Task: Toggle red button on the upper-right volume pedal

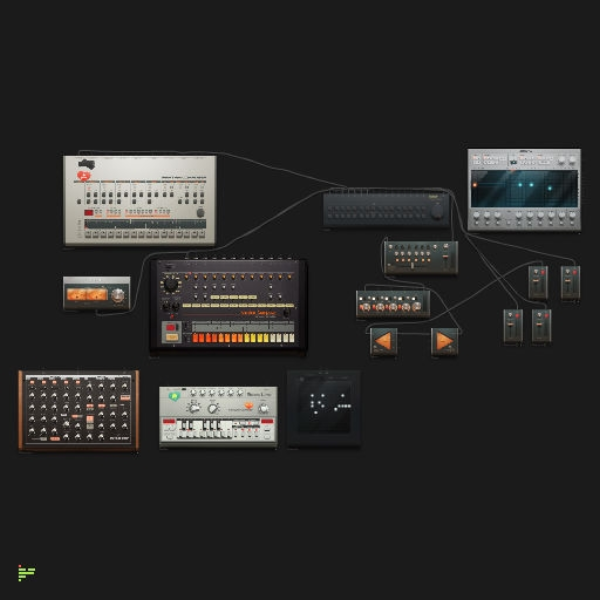Action: (x=574, y=273)
